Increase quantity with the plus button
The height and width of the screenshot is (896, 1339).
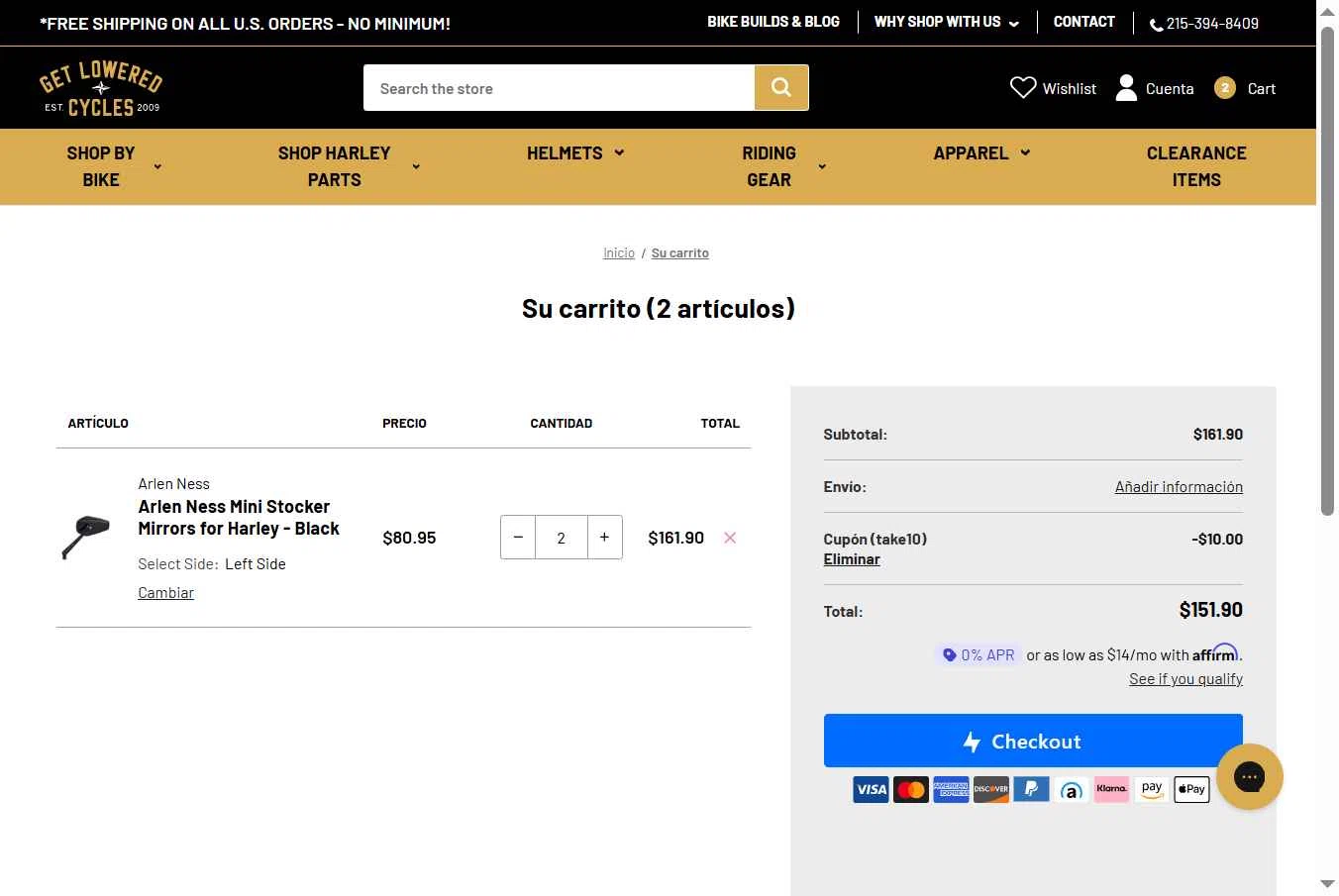point(604,538)
